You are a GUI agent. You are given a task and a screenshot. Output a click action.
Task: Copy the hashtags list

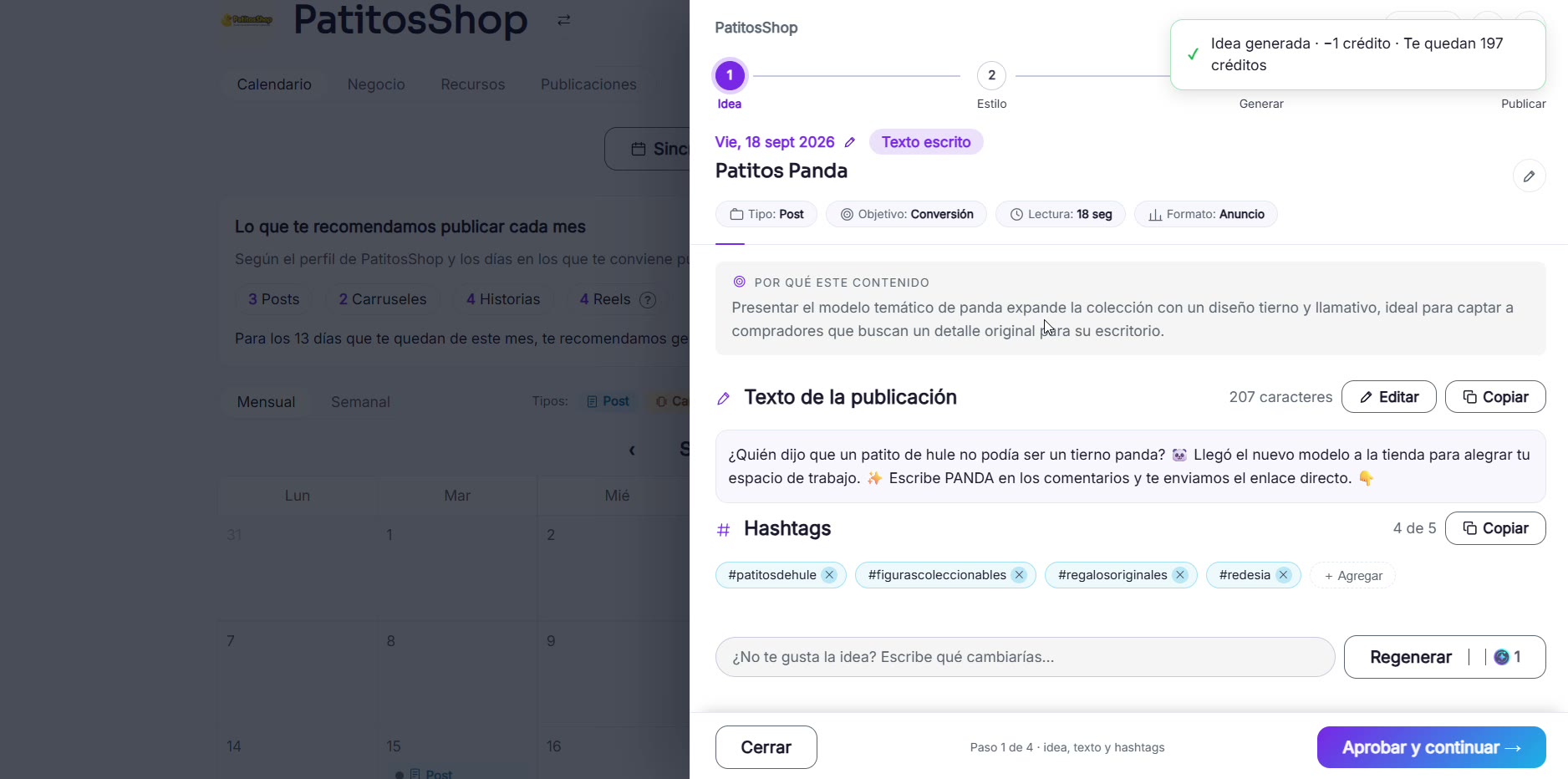tap(1495, 528)
